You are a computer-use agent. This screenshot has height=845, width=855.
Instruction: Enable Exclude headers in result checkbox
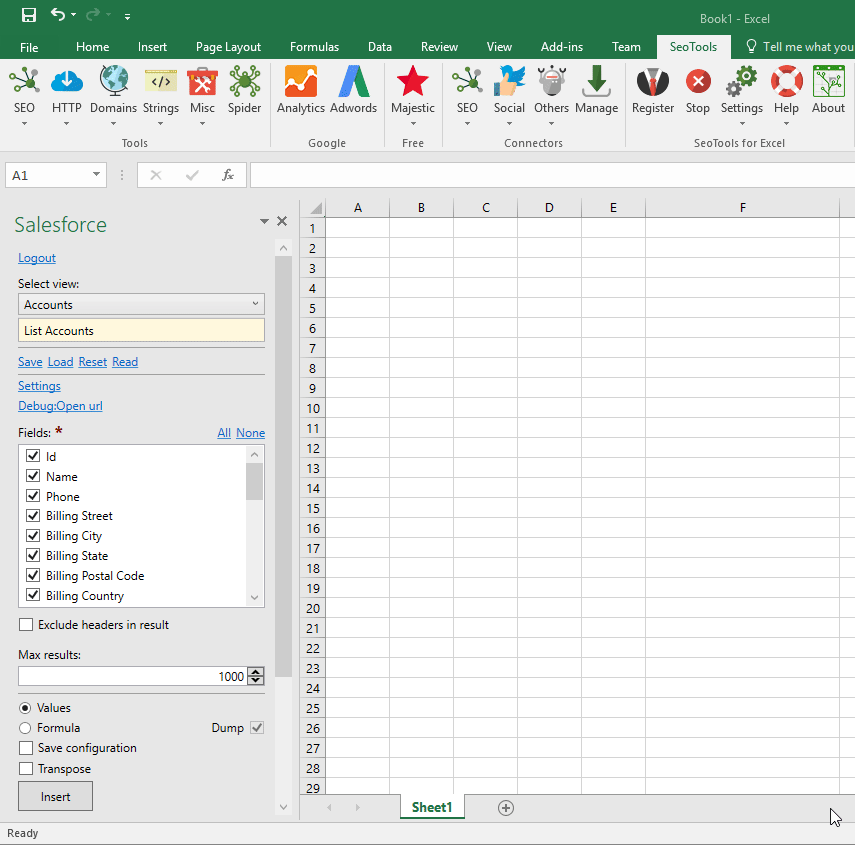[x=26, y=625]
